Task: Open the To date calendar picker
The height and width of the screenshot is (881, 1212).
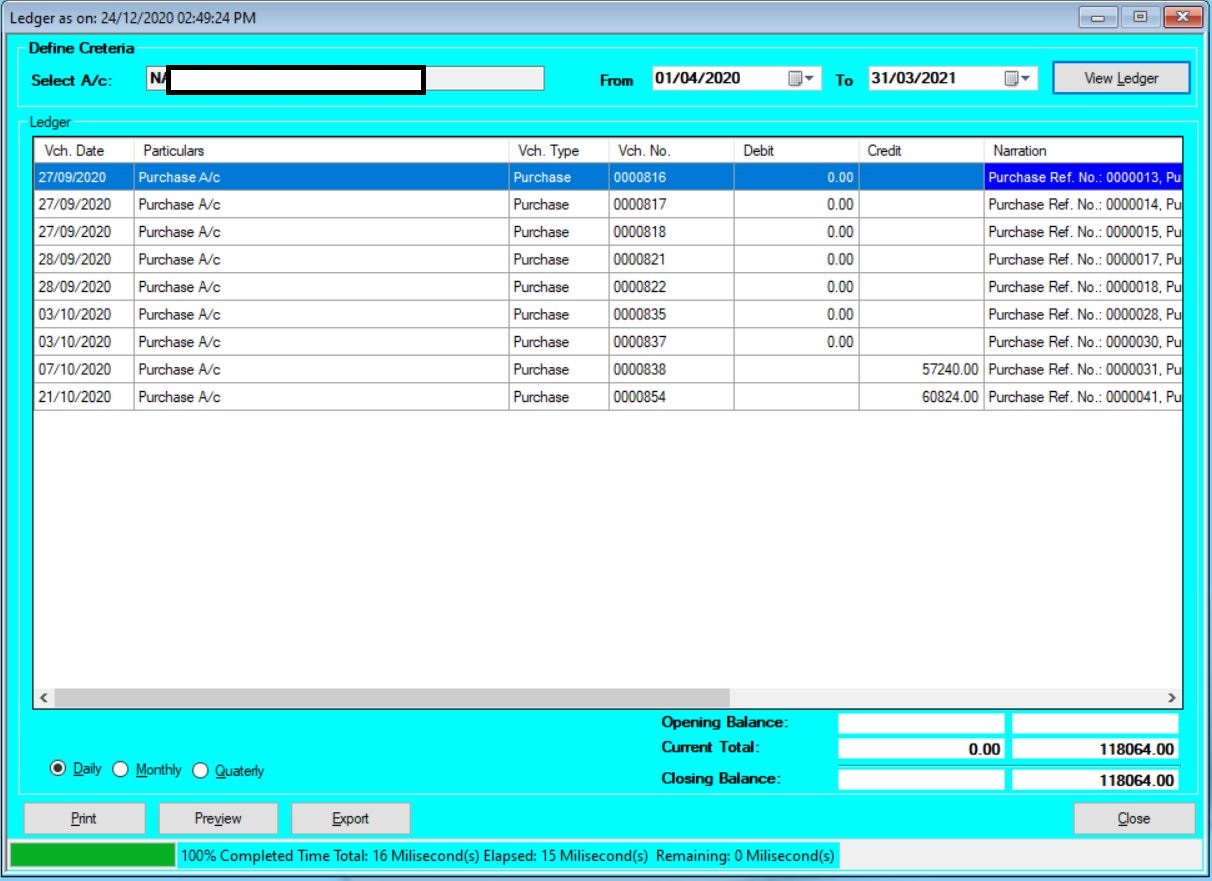Action: 1013,77
